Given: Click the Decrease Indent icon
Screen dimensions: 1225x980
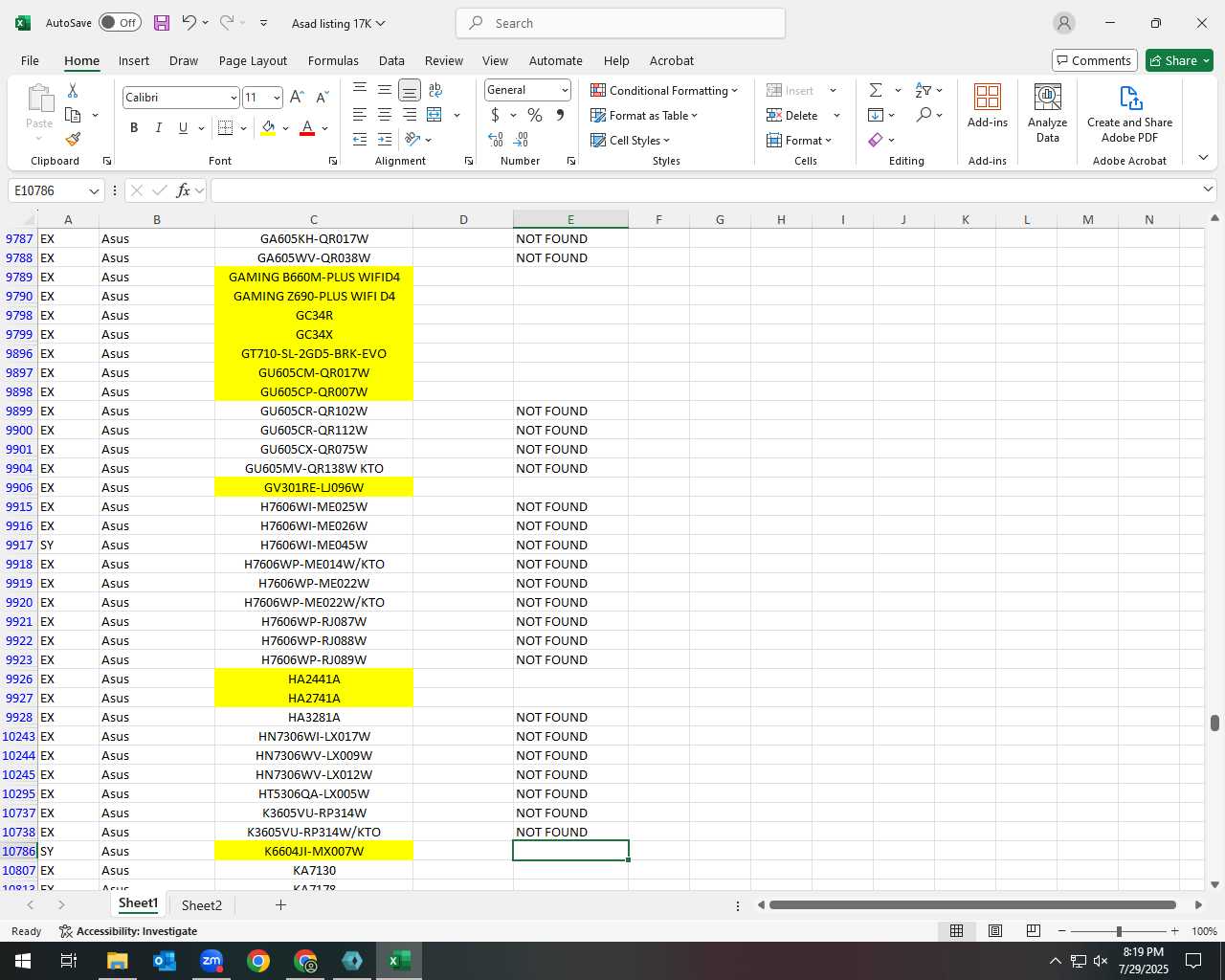Looking at the screenshot, I should coord(360,140).
